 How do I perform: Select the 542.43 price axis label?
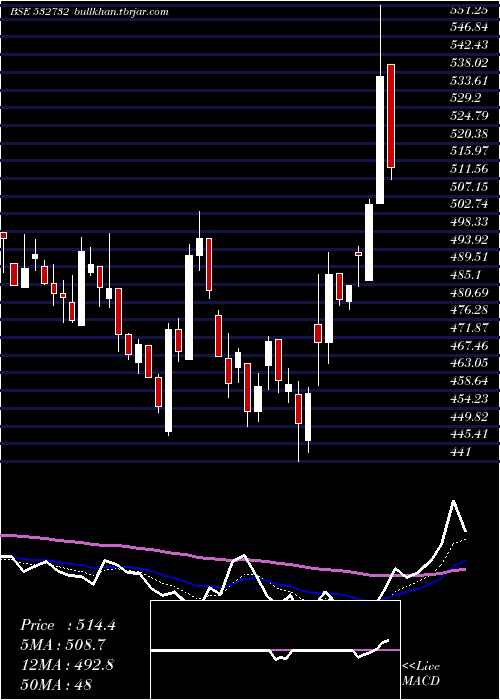tap(469, 45)
